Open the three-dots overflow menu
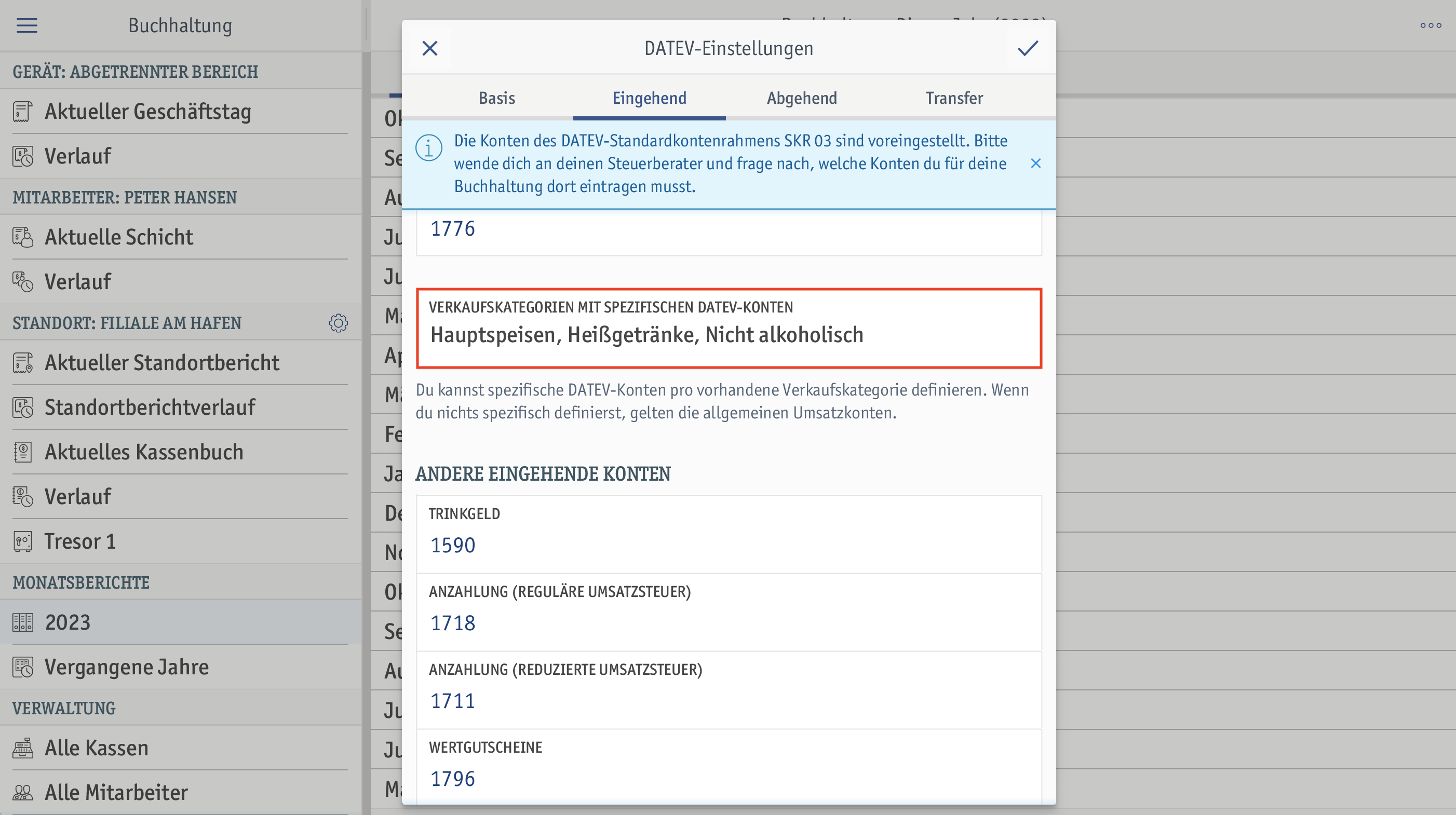The width and height of the screenshot is (1456, 815). tap(1431, 25)
